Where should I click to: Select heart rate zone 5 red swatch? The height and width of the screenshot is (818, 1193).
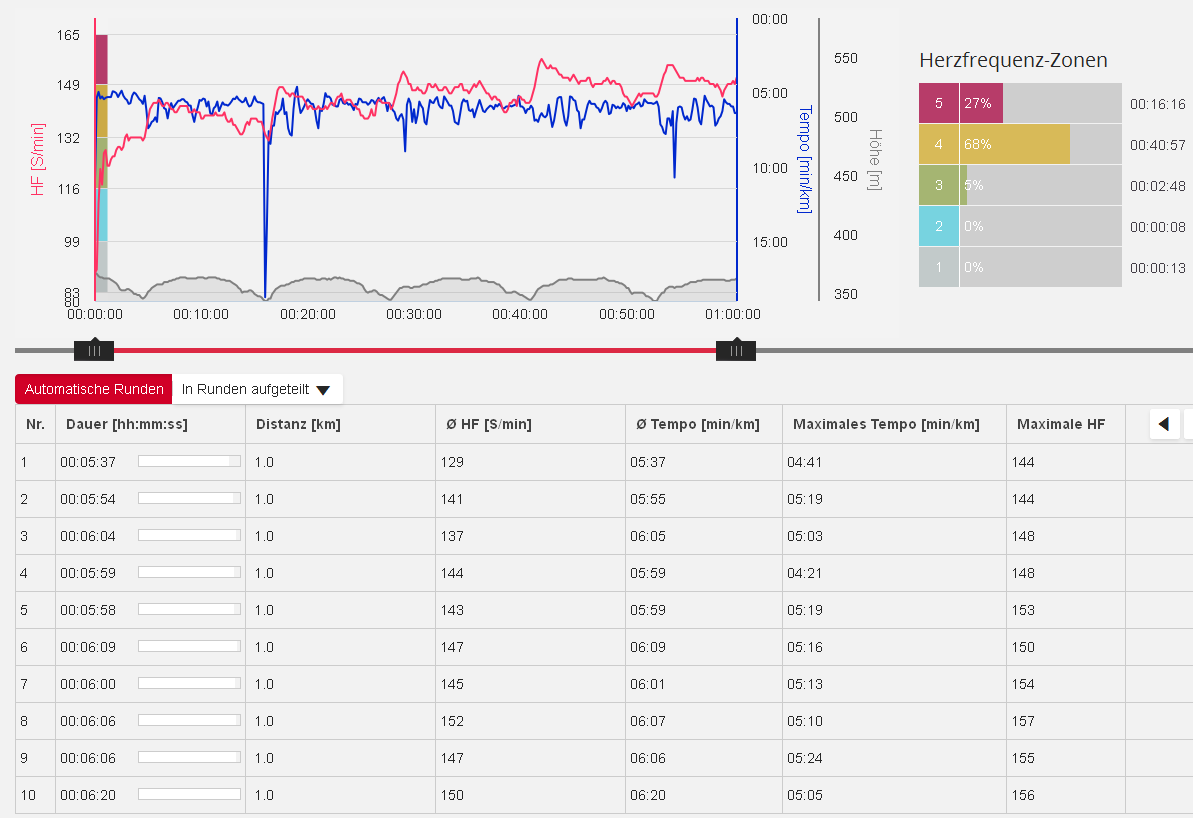pyautogui.click(x=938, y=104)
